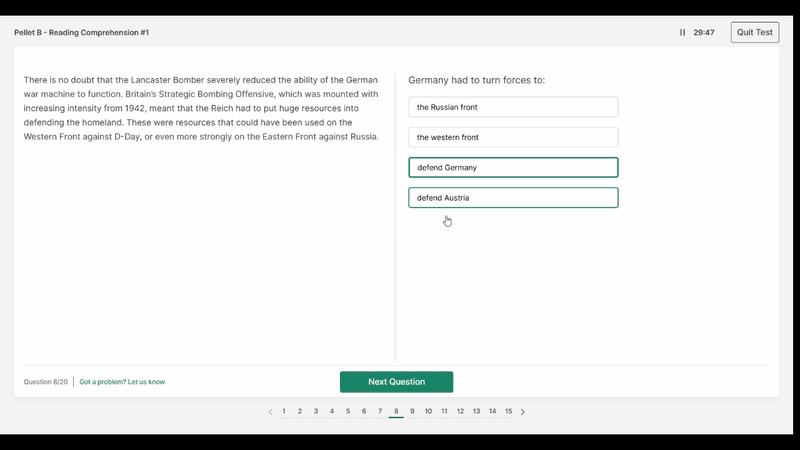This screenshot has width=800, height=450.
Task: Go to the Next Question
Action: click(396, 382)
